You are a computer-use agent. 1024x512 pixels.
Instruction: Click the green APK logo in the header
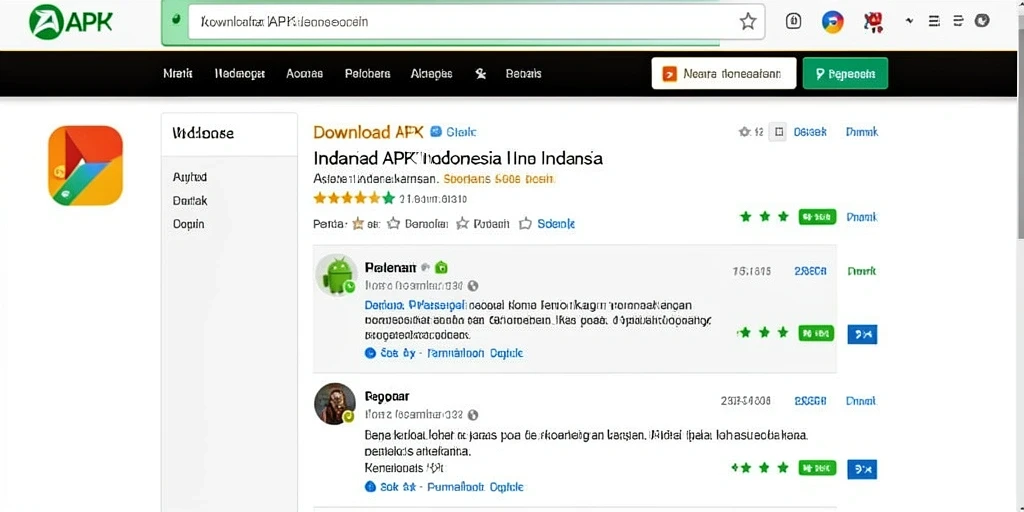[x=71, y=22]
